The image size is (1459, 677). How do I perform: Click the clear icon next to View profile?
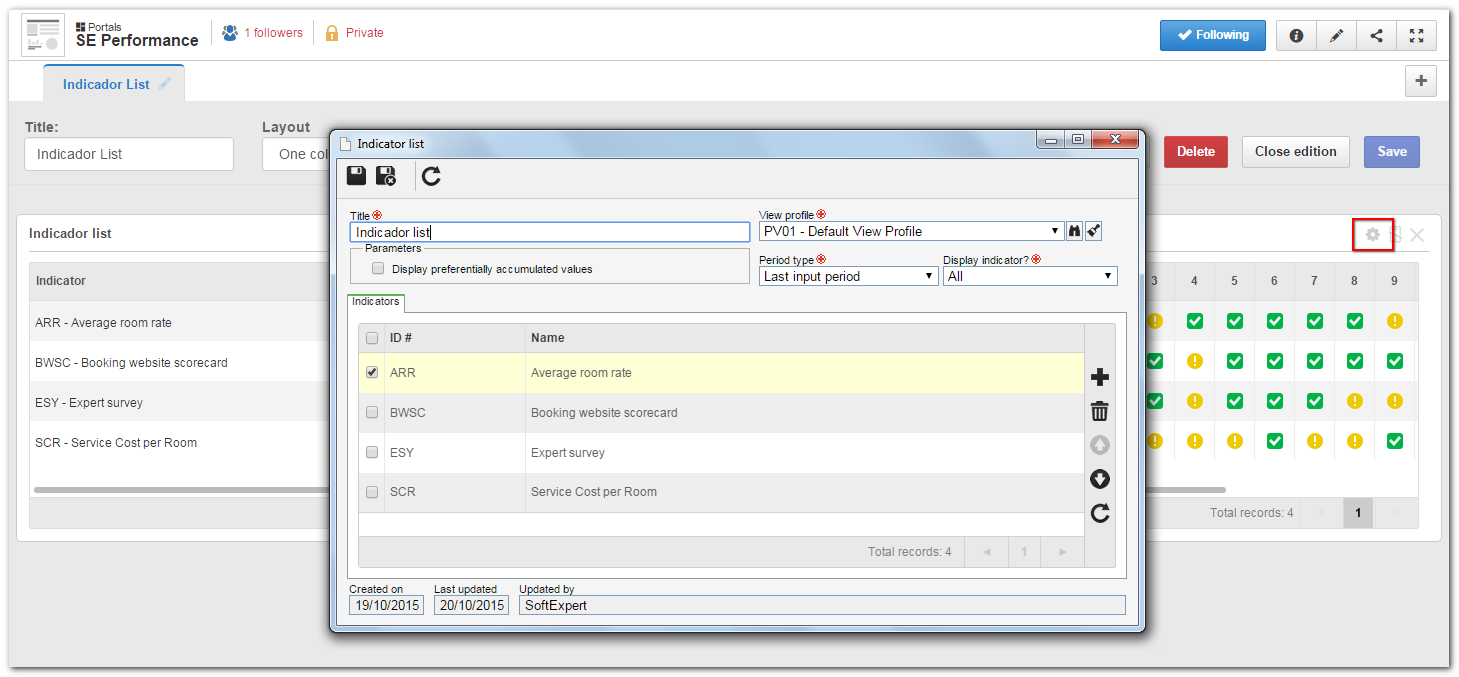[1094, 231]
